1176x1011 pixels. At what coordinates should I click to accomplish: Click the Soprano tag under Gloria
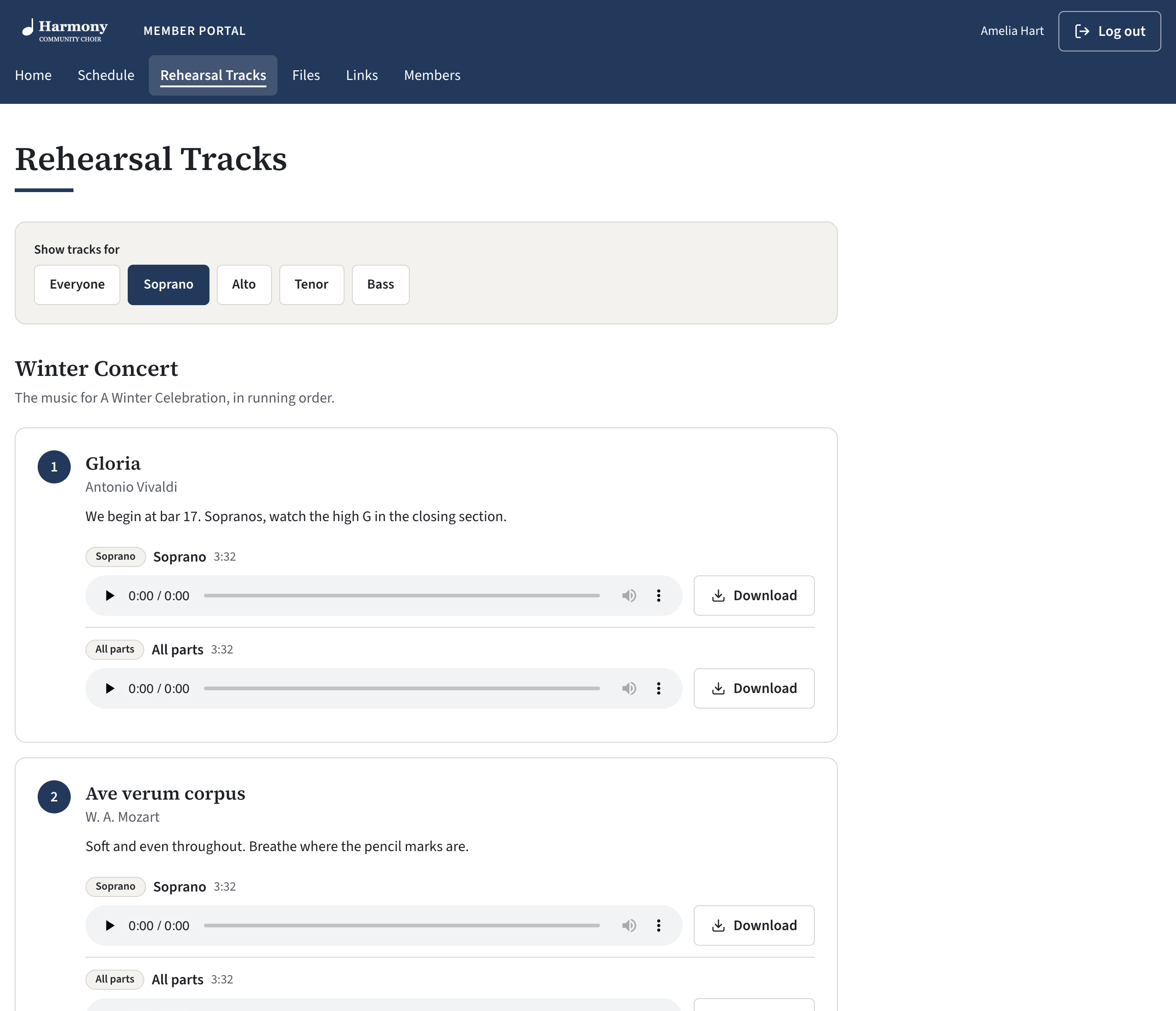click(x=115, y=557)
